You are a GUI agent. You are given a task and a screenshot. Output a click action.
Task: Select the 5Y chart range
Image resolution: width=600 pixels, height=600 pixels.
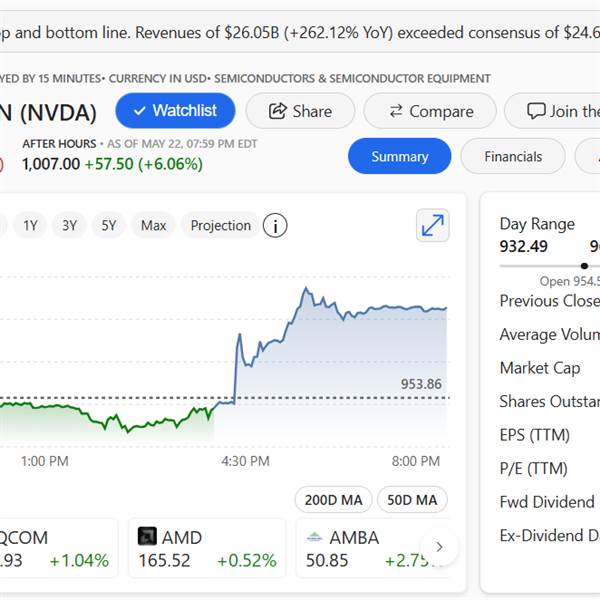point(108,225)
